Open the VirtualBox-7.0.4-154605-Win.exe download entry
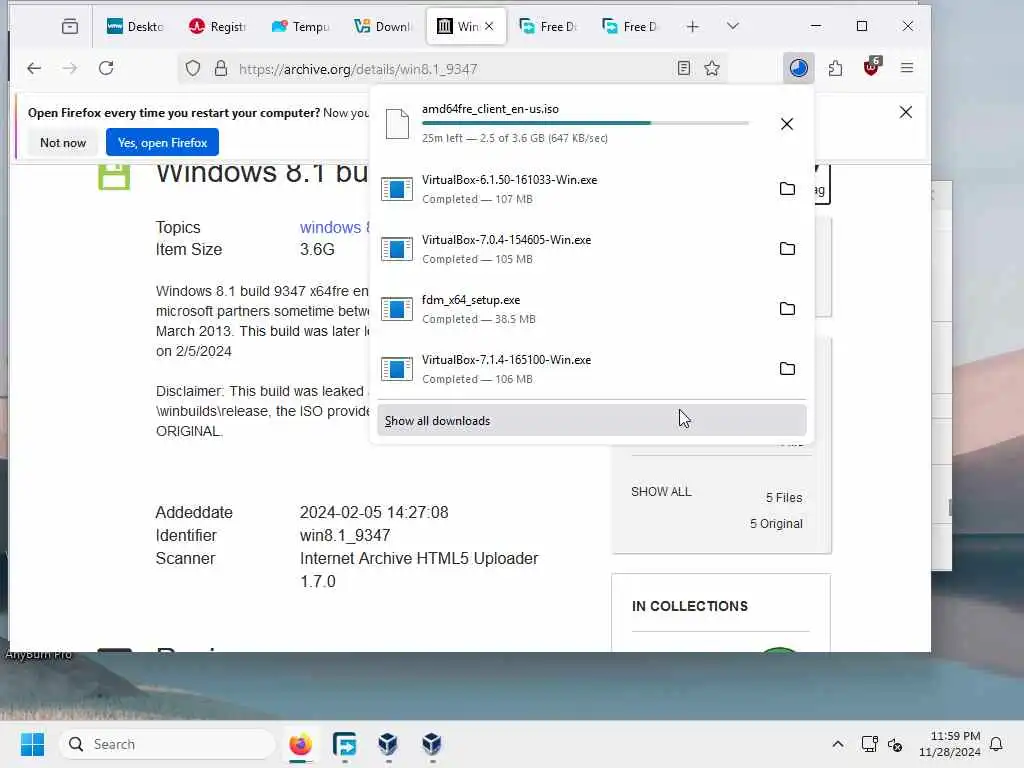The image size is (1024, 768). 571,249
